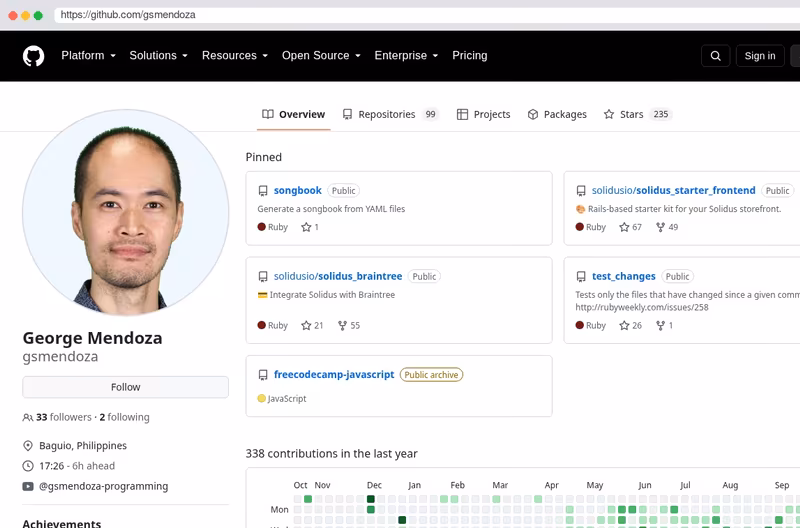Click the followers people icon
The width and height of the screenshot is (800, 528).
(28, 418)
